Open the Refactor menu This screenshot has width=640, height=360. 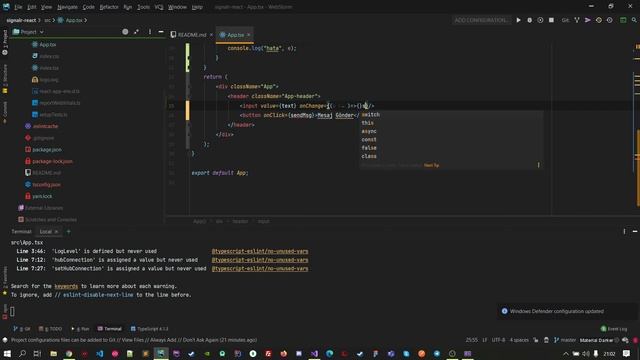tap(109, 7)
